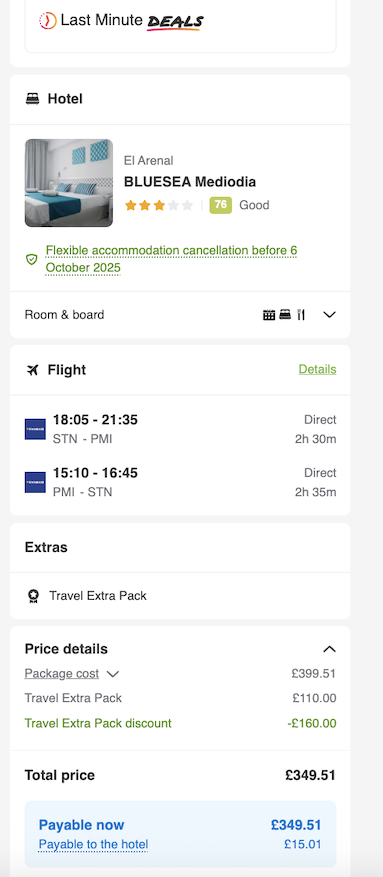
Task: Click the green shield cancellation icon
Action: click(x=32, y=259)
